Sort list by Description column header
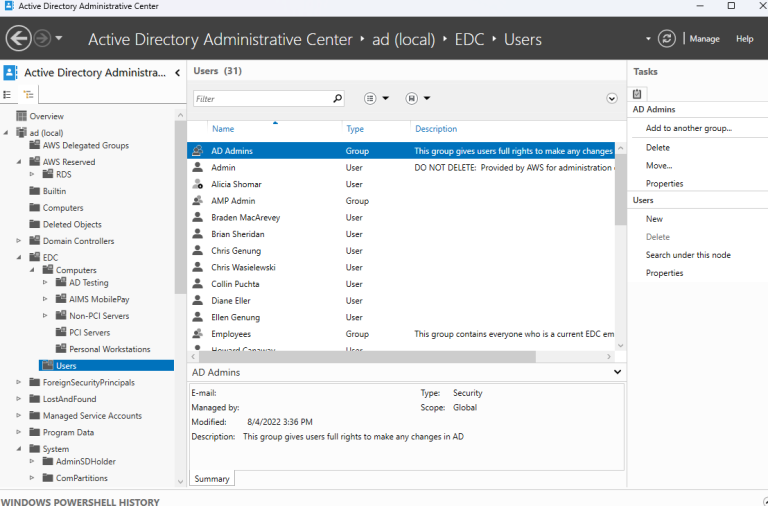The image size is (768, 506). (436, 129)
